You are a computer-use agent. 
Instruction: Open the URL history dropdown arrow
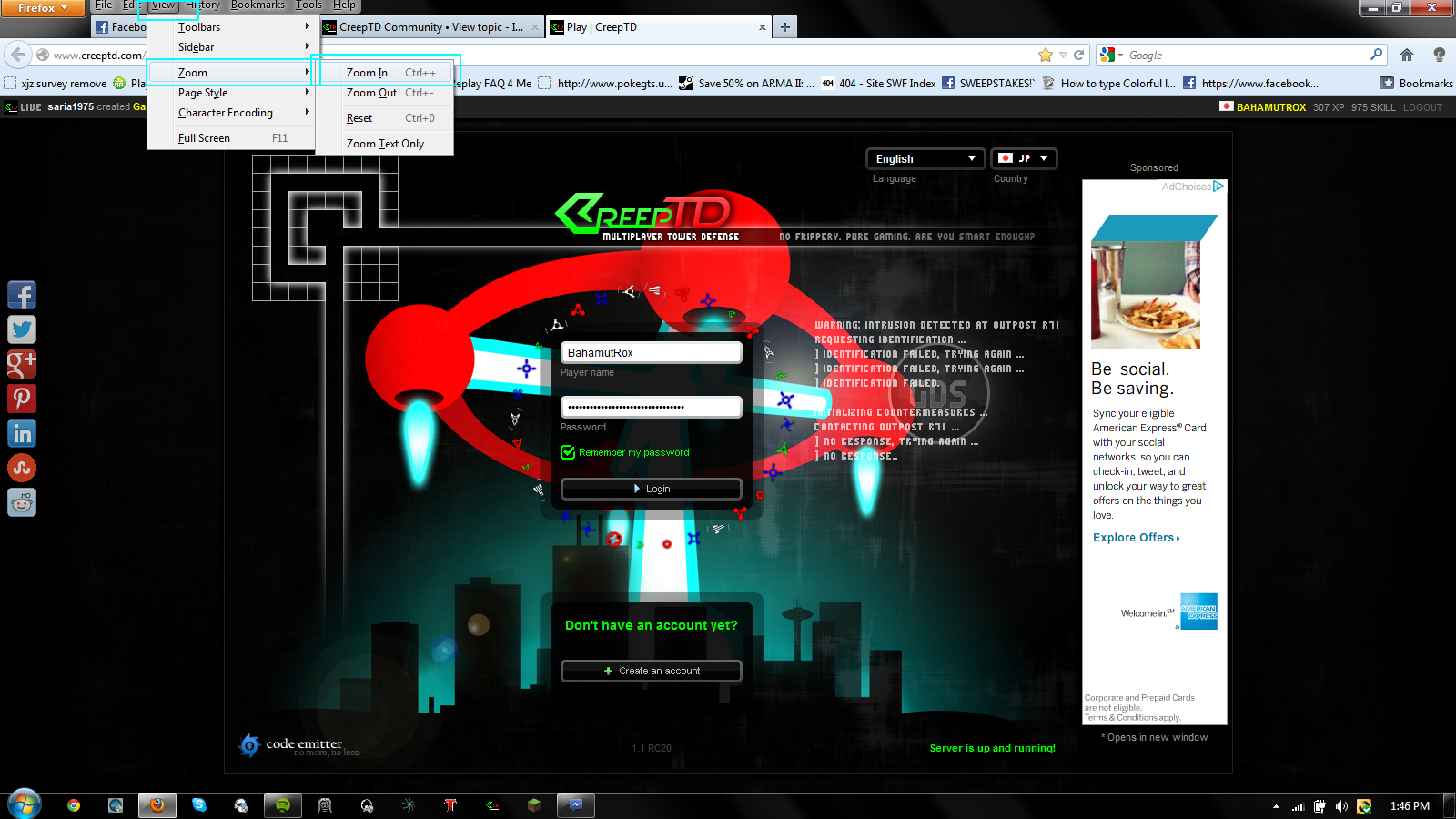pos(1063,55)
